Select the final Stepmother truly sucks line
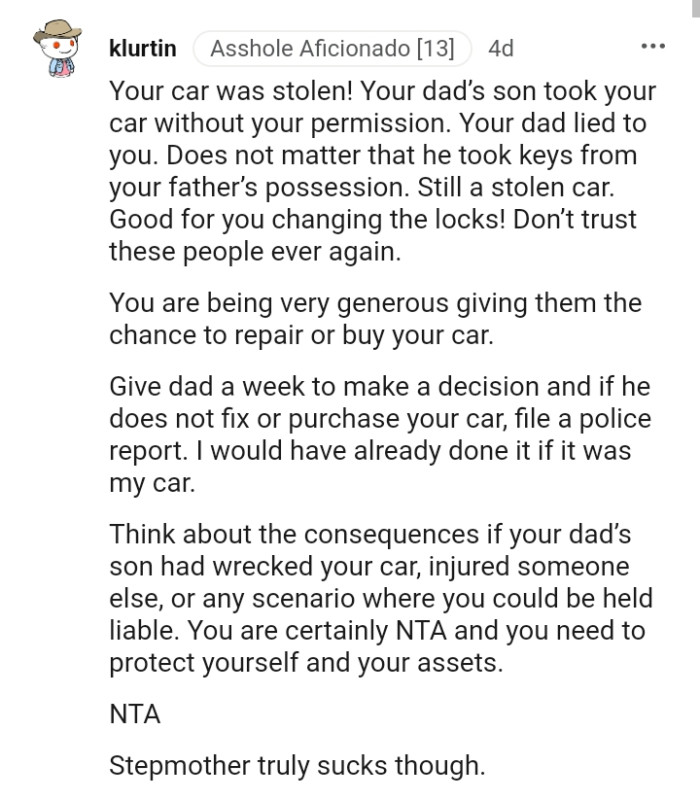This screenshot has height=800, width=700. (x=300, y=767)
